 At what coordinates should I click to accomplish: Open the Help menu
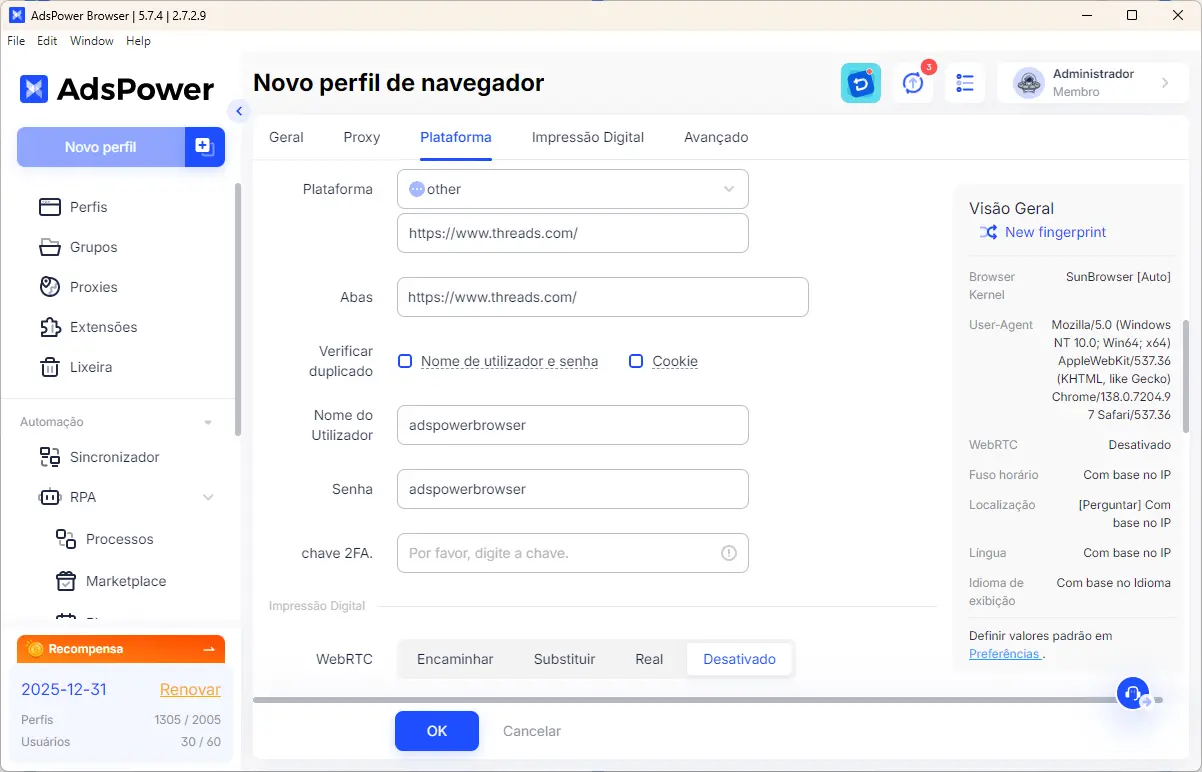point(138,41)
